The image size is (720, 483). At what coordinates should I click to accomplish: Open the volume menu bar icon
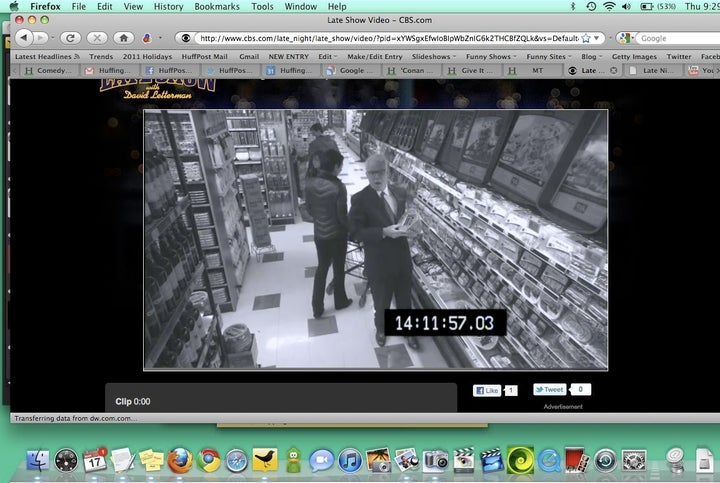[x=626, y=6]
